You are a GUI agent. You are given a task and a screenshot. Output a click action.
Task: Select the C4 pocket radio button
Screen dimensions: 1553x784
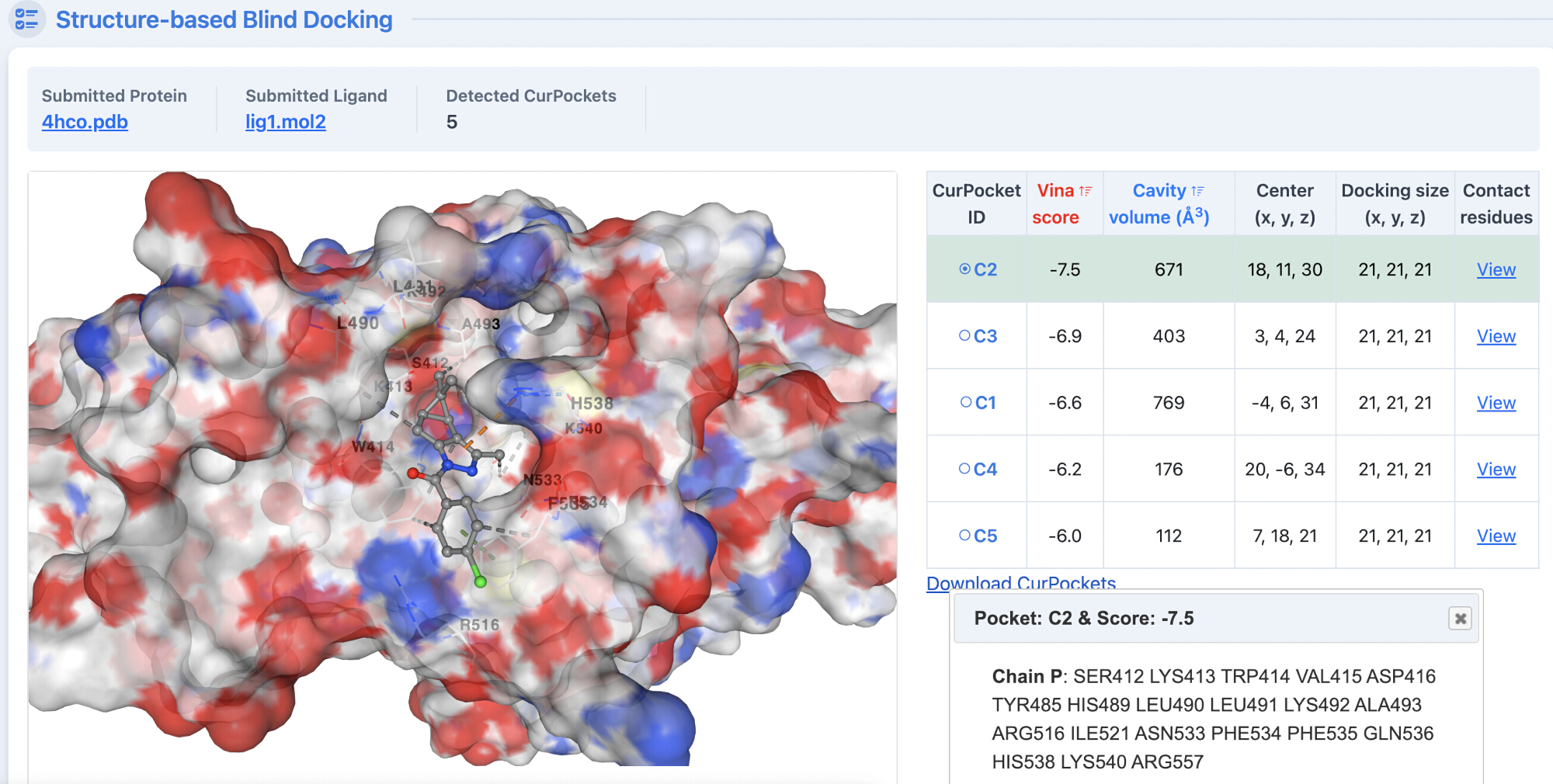point(964,469)
